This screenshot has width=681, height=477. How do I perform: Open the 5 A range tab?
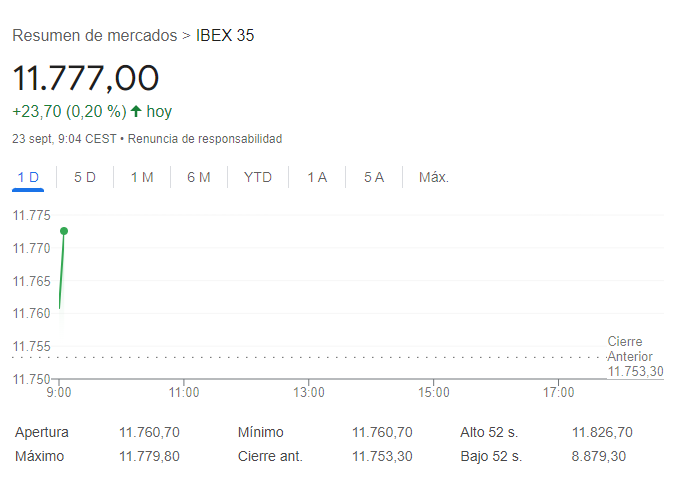tap(374, 177)
